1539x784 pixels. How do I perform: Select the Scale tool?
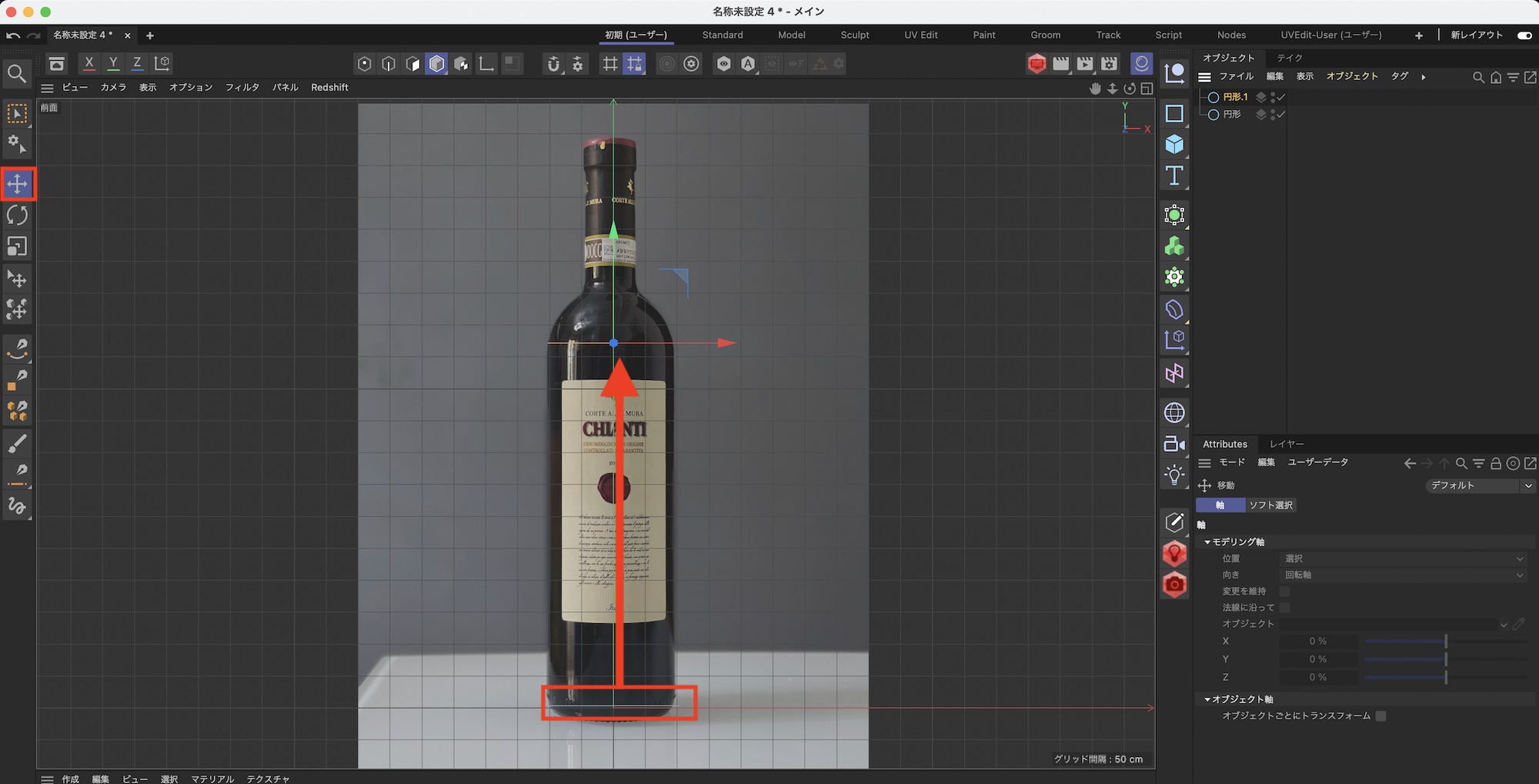[17, 246]
